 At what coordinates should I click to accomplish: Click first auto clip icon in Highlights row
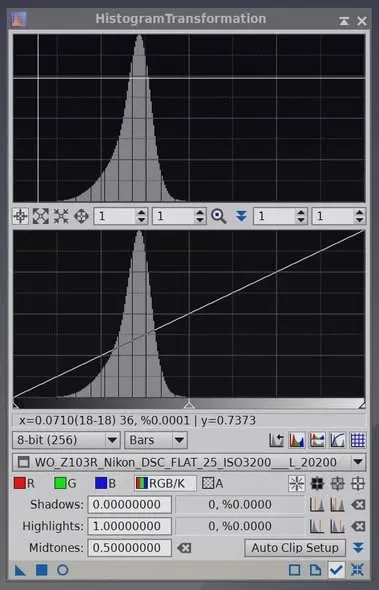pyautogui.click(x=317, y=526)
